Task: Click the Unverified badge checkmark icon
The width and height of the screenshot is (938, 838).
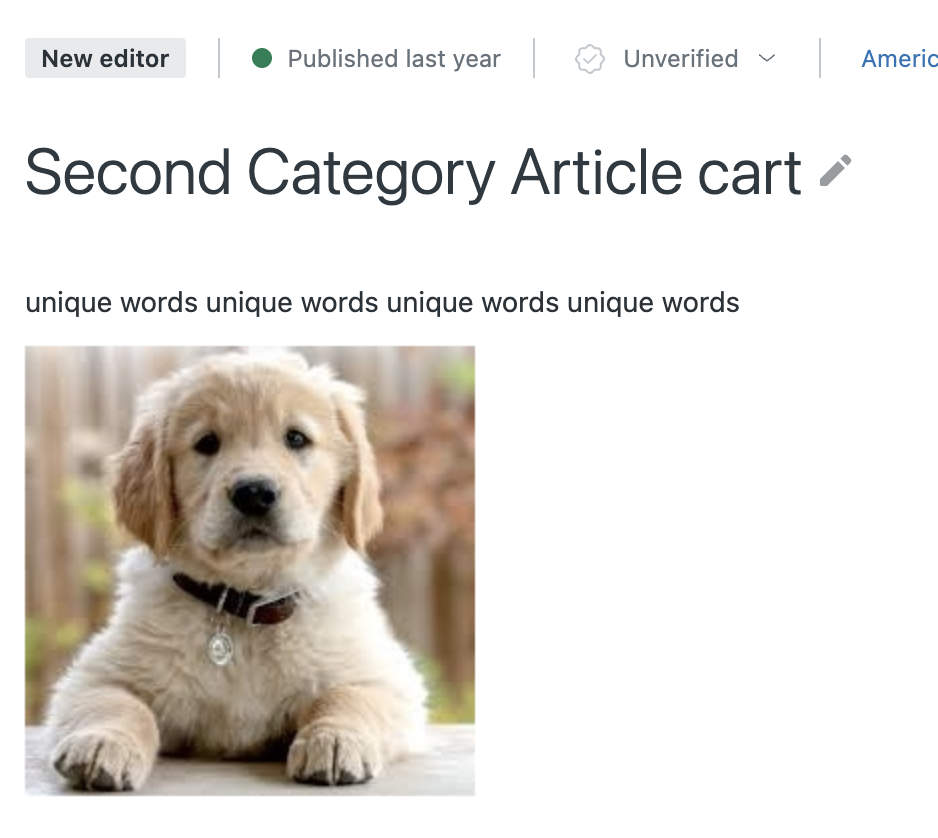Action: [590, 59]
